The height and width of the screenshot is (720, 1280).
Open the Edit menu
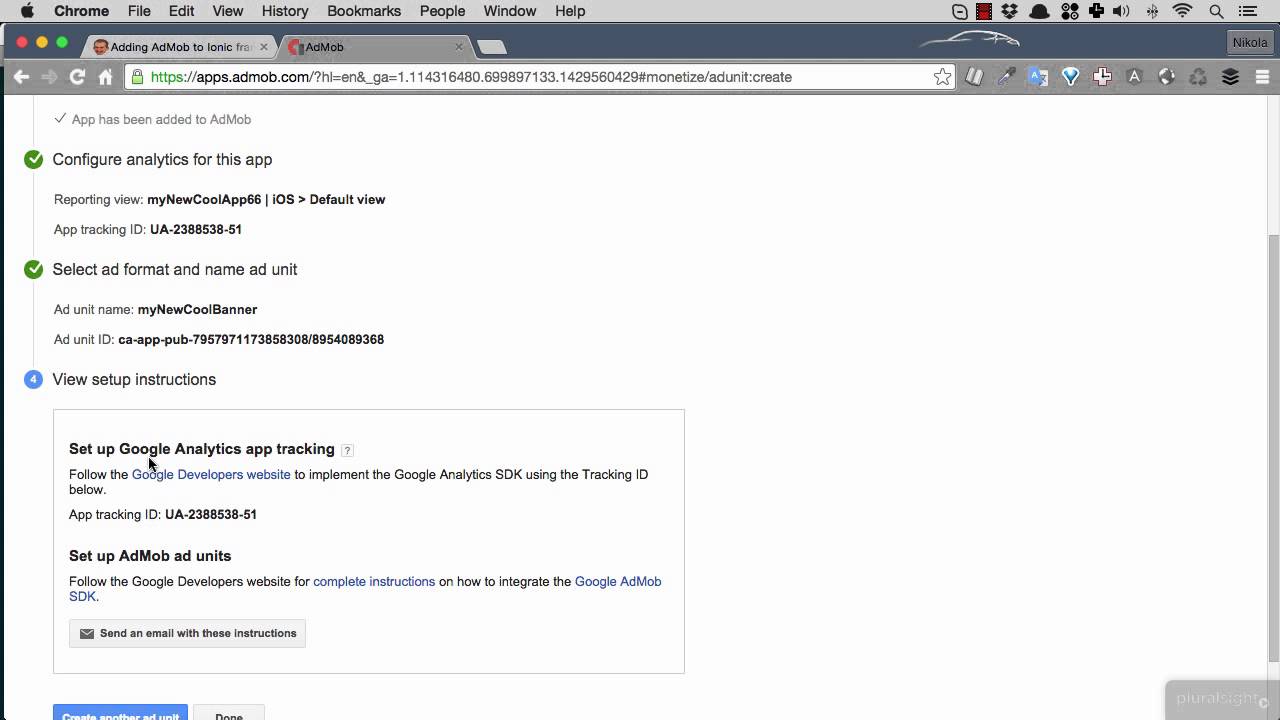tap(181, 11)
